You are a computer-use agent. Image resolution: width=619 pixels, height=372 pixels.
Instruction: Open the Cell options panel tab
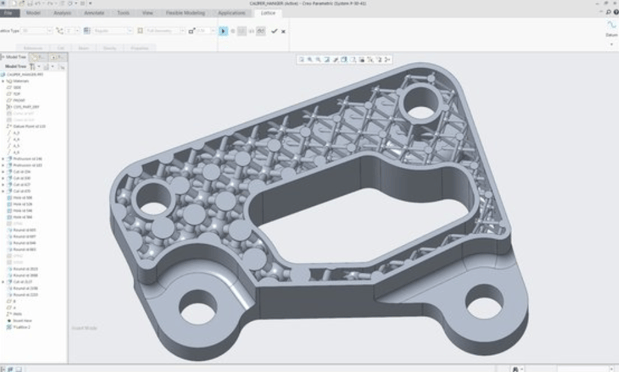60,48
